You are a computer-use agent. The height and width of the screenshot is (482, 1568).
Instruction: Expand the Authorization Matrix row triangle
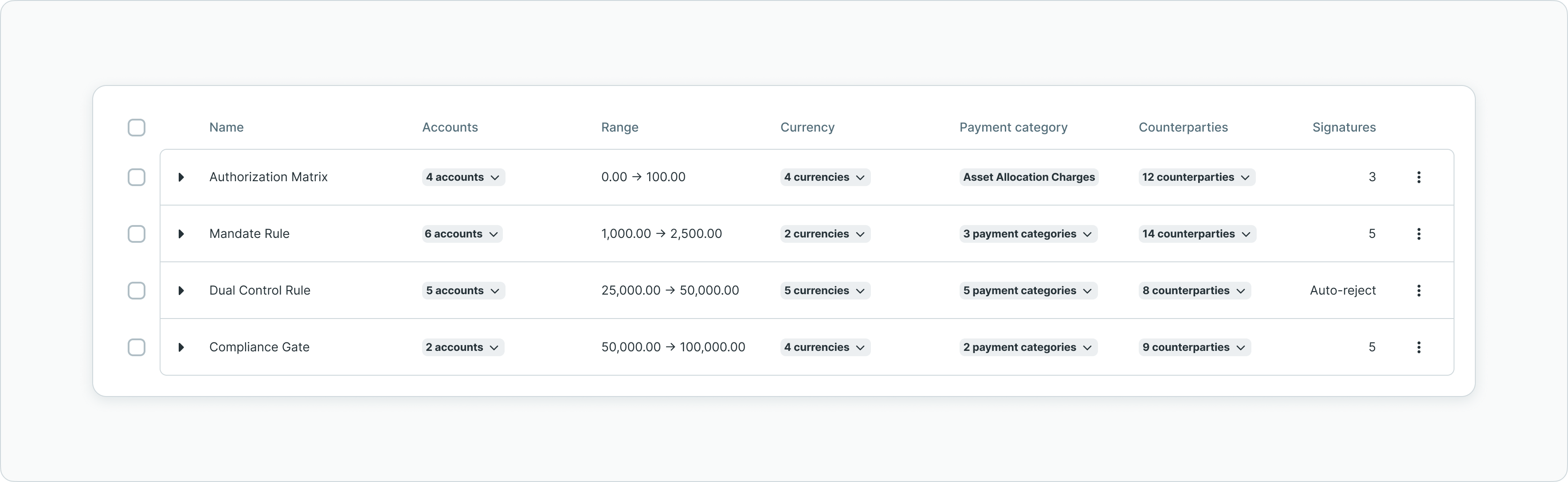pos(181,177)
